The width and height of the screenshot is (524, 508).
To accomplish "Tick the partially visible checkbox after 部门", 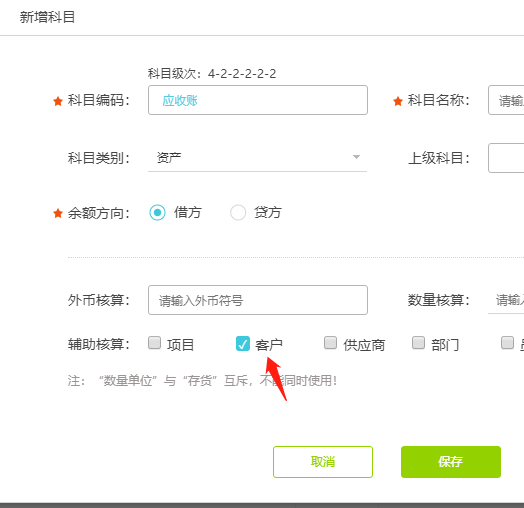I will coord(507,343).
